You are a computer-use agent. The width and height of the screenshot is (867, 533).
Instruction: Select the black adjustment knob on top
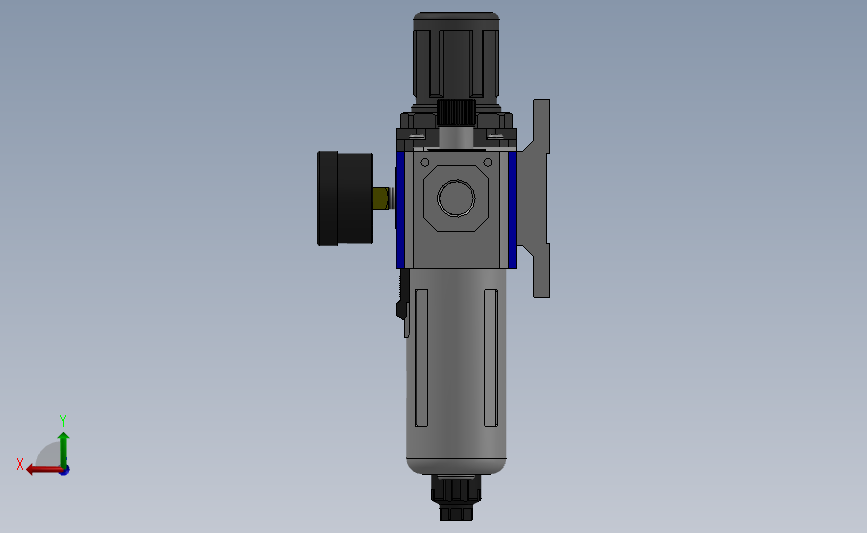click(x=457, y=60)
